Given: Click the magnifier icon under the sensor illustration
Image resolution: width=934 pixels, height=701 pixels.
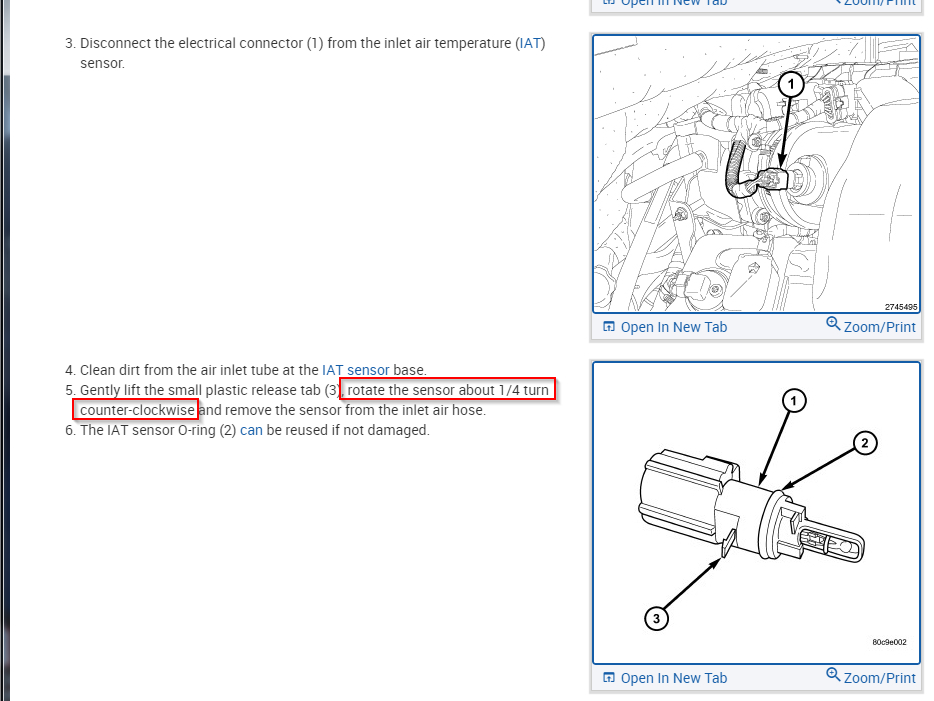Looking at the screenshot, I should (x=833, y=675).
